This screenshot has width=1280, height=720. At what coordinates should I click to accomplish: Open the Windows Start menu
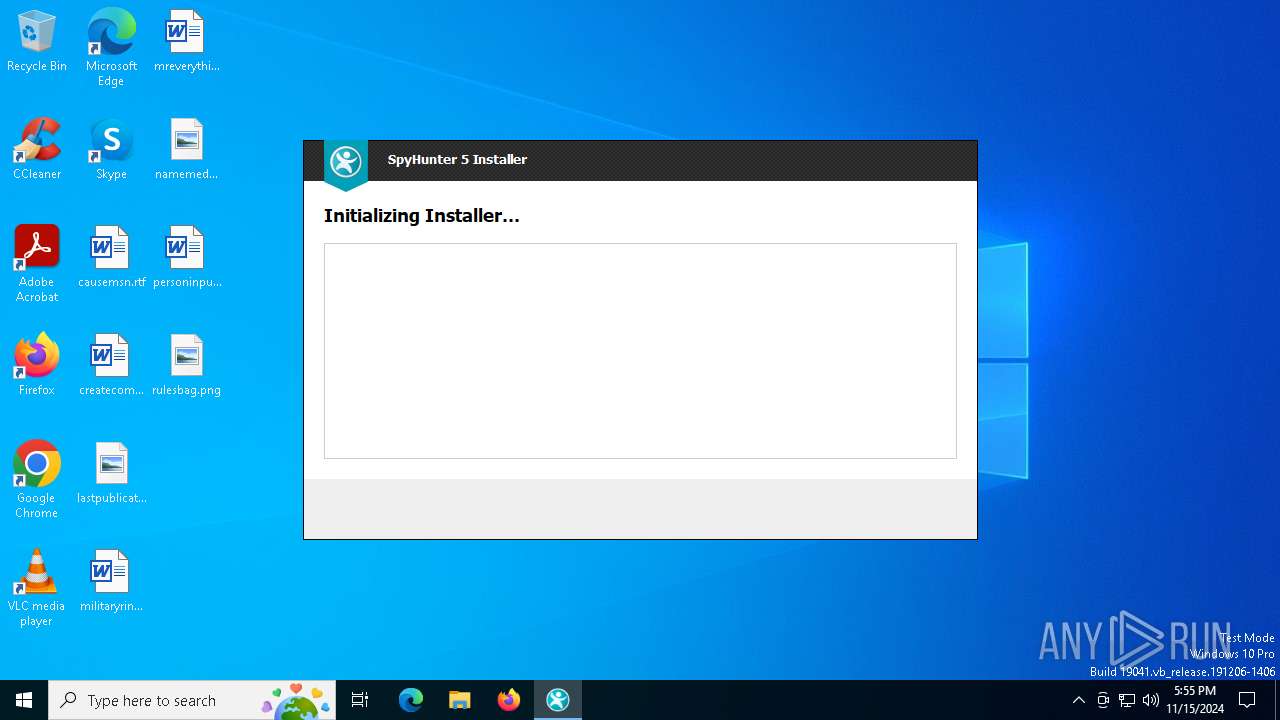click(x=24, y=700)
